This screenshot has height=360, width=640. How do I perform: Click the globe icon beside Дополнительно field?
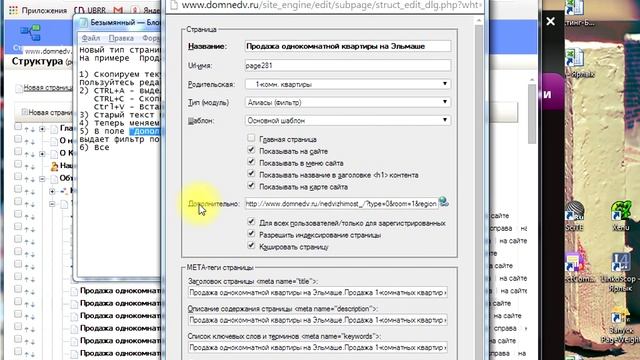tap(444, 202)
